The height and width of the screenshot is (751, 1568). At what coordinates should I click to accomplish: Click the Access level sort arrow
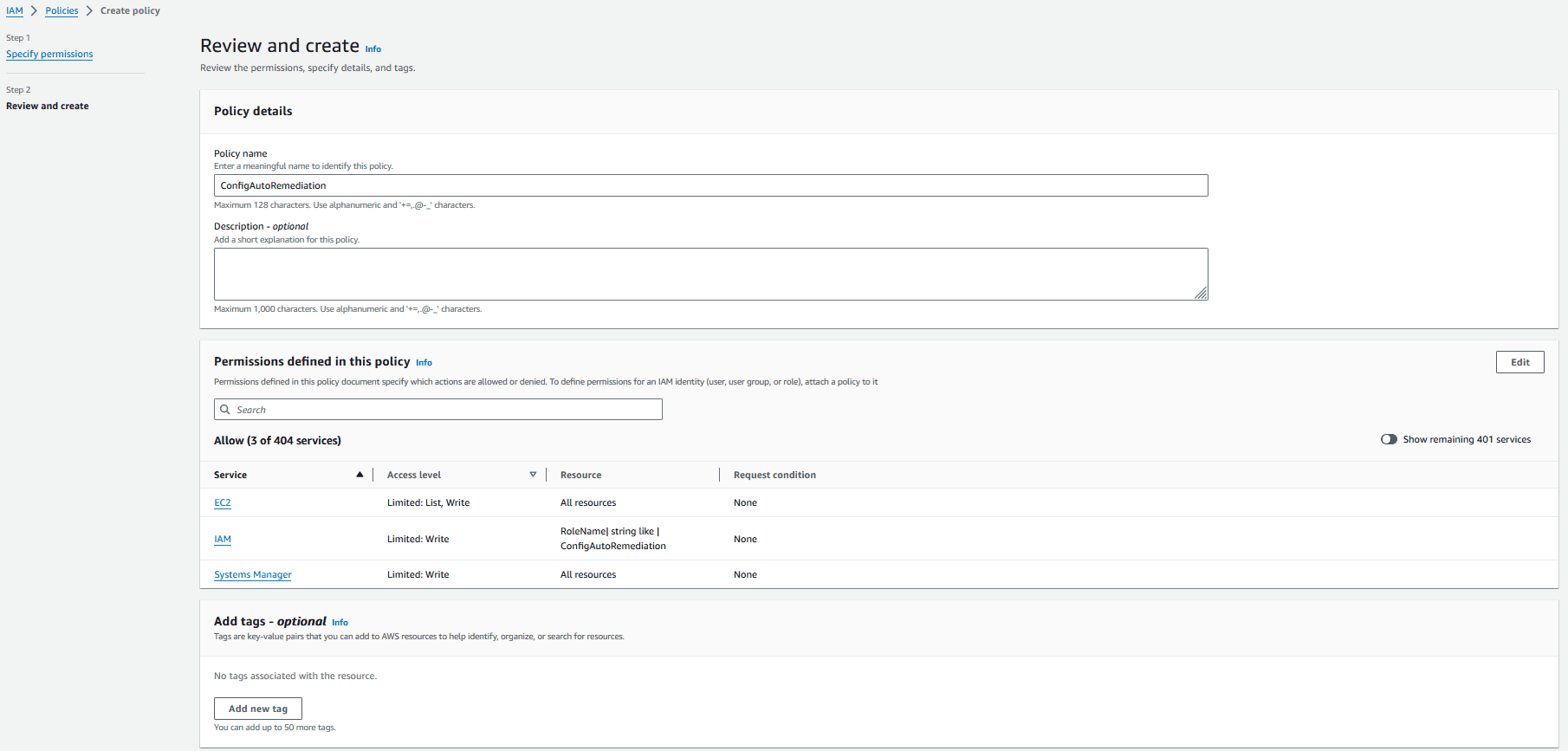533,475
